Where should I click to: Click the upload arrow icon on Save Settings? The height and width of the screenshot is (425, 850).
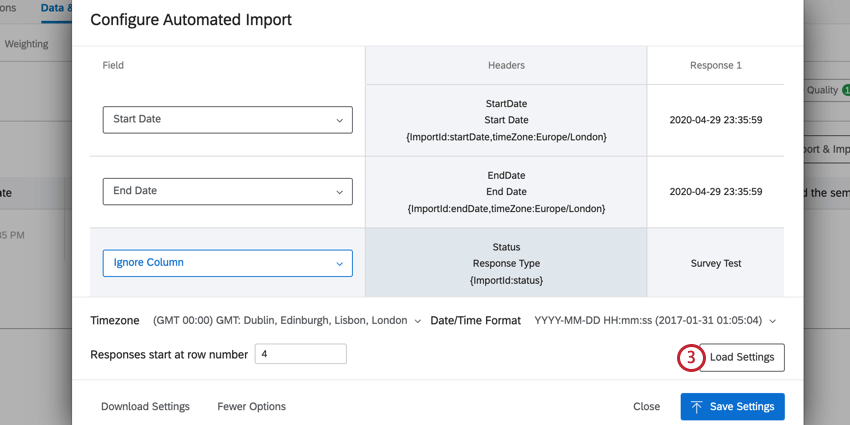coord(697,407)
